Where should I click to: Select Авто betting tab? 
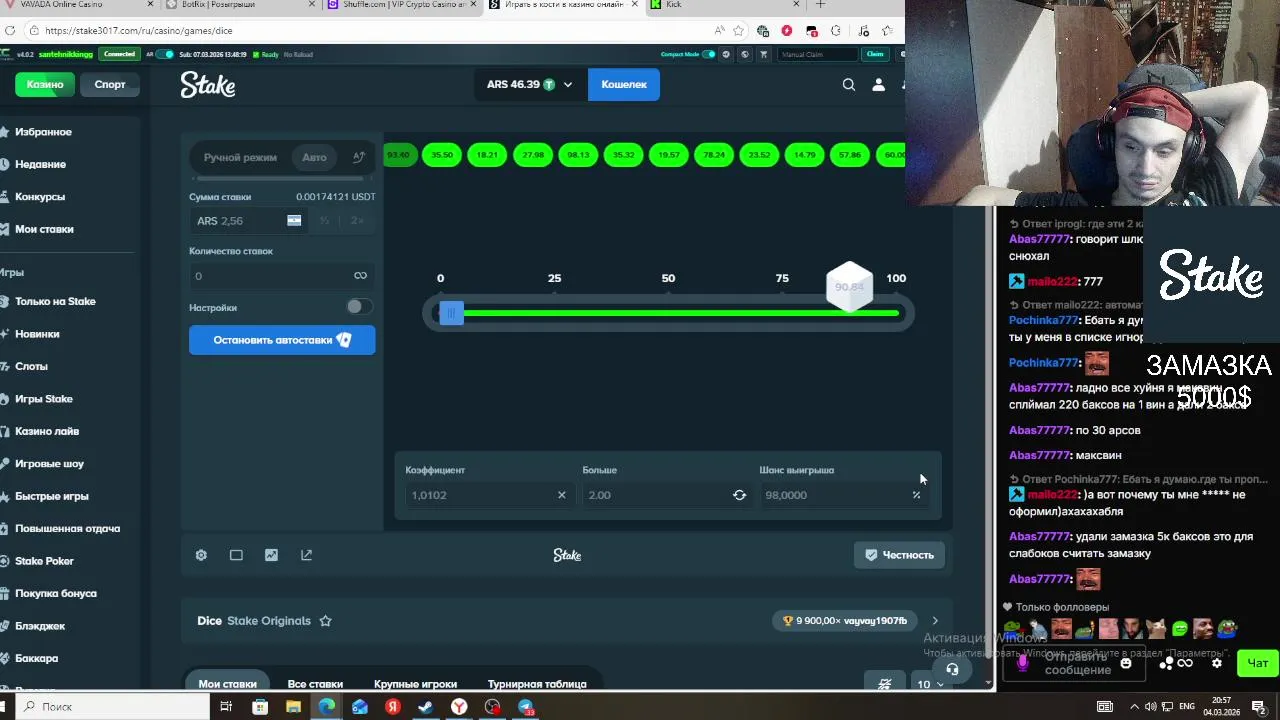pos(314,157)
